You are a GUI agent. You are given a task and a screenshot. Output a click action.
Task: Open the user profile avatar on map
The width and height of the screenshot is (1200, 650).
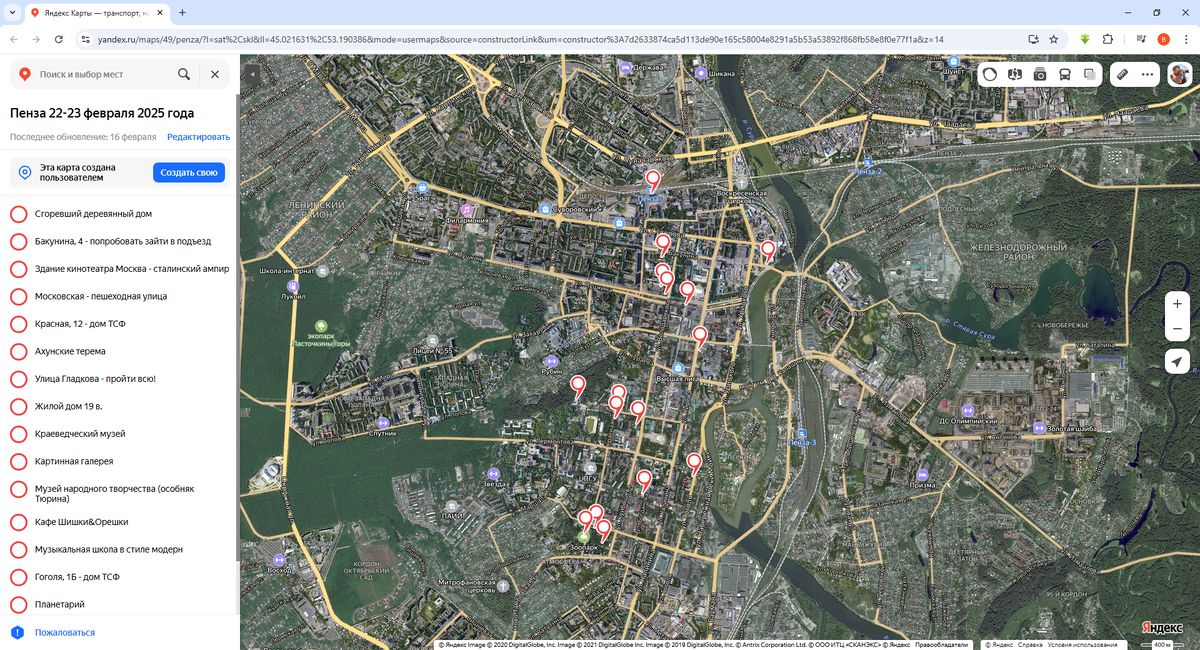point(1180,74)
